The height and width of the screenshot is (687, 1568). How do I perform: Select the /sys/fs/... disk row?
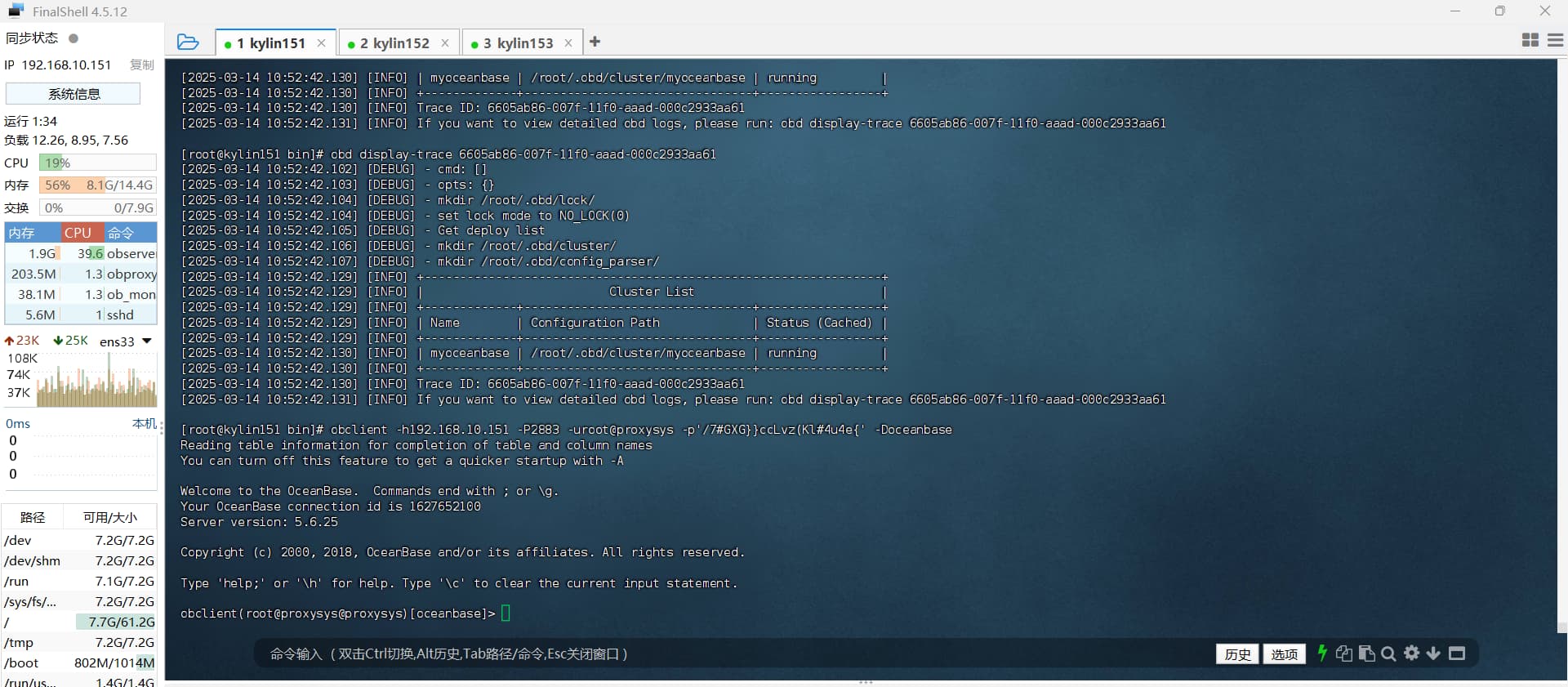point(79,601)
